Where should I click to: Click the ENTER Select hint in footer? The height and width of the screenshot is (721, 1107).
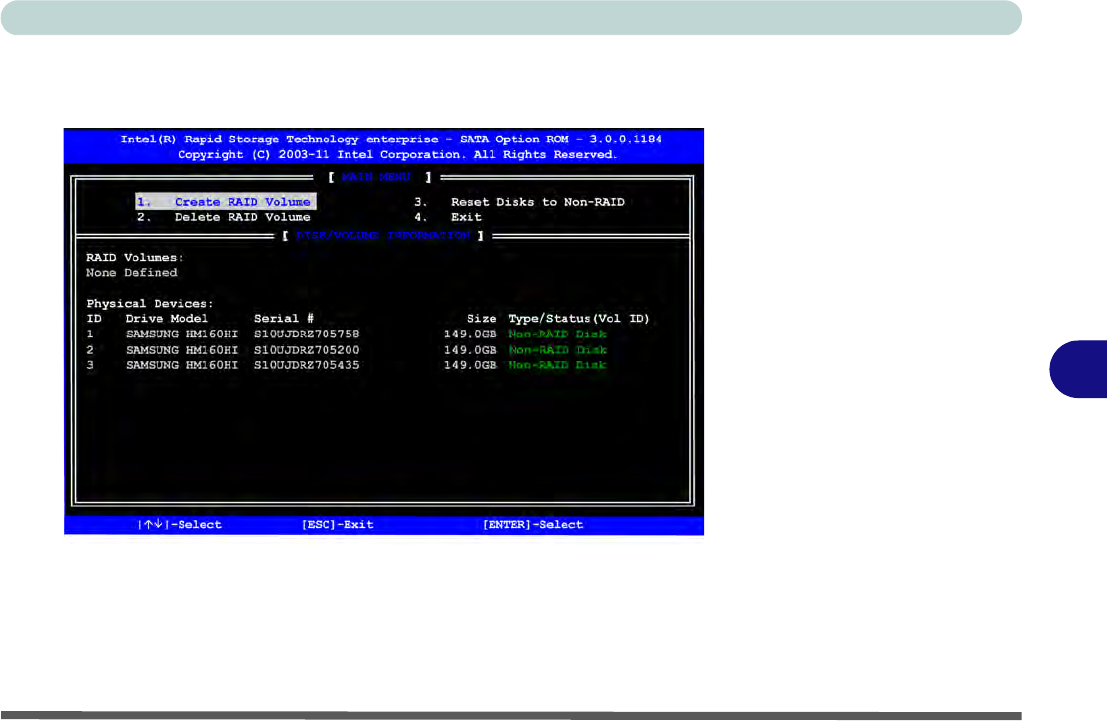pyautogui.click(x=532, y=525)
